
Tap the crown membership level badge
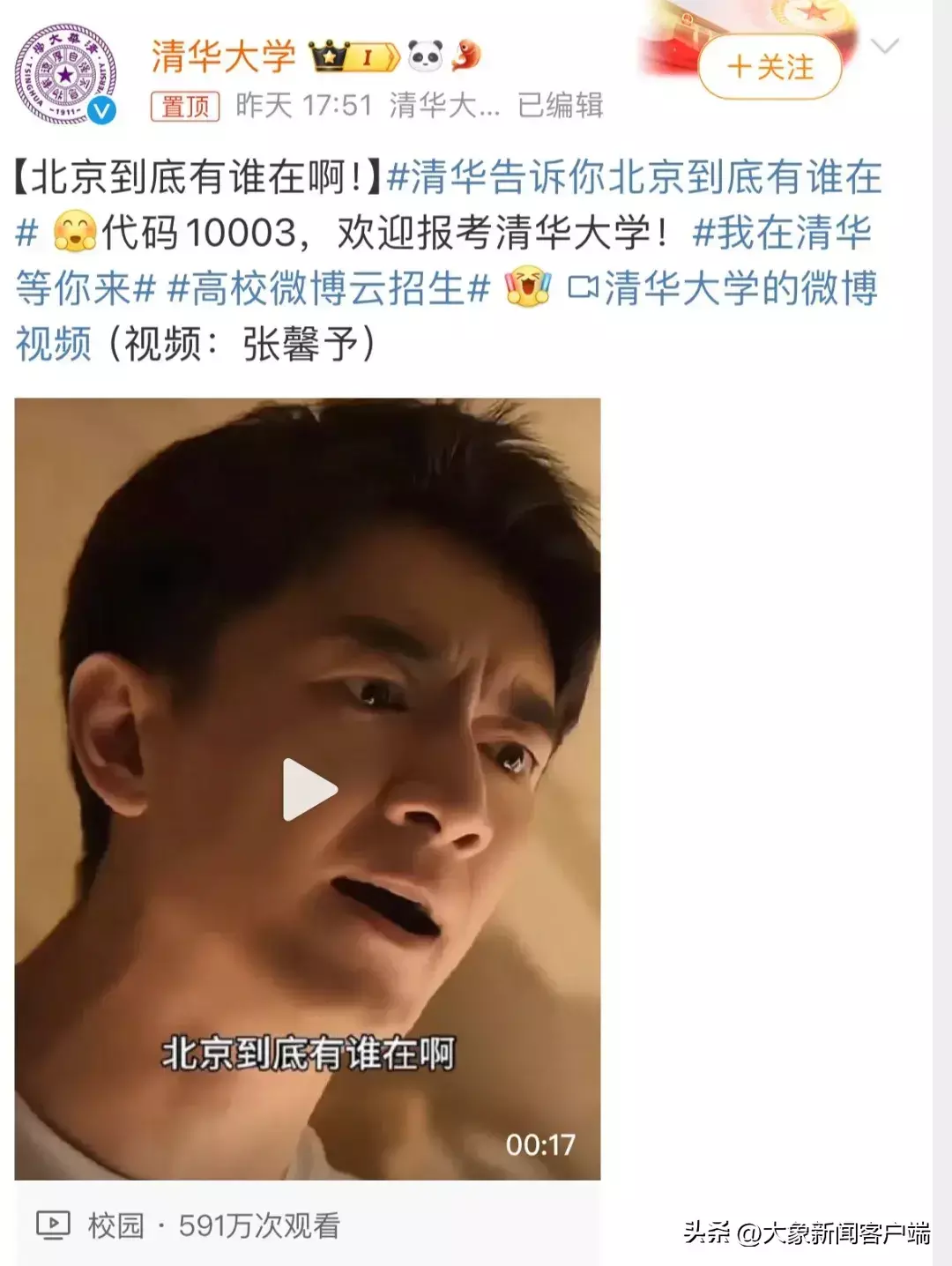click(x=354, y=58)
